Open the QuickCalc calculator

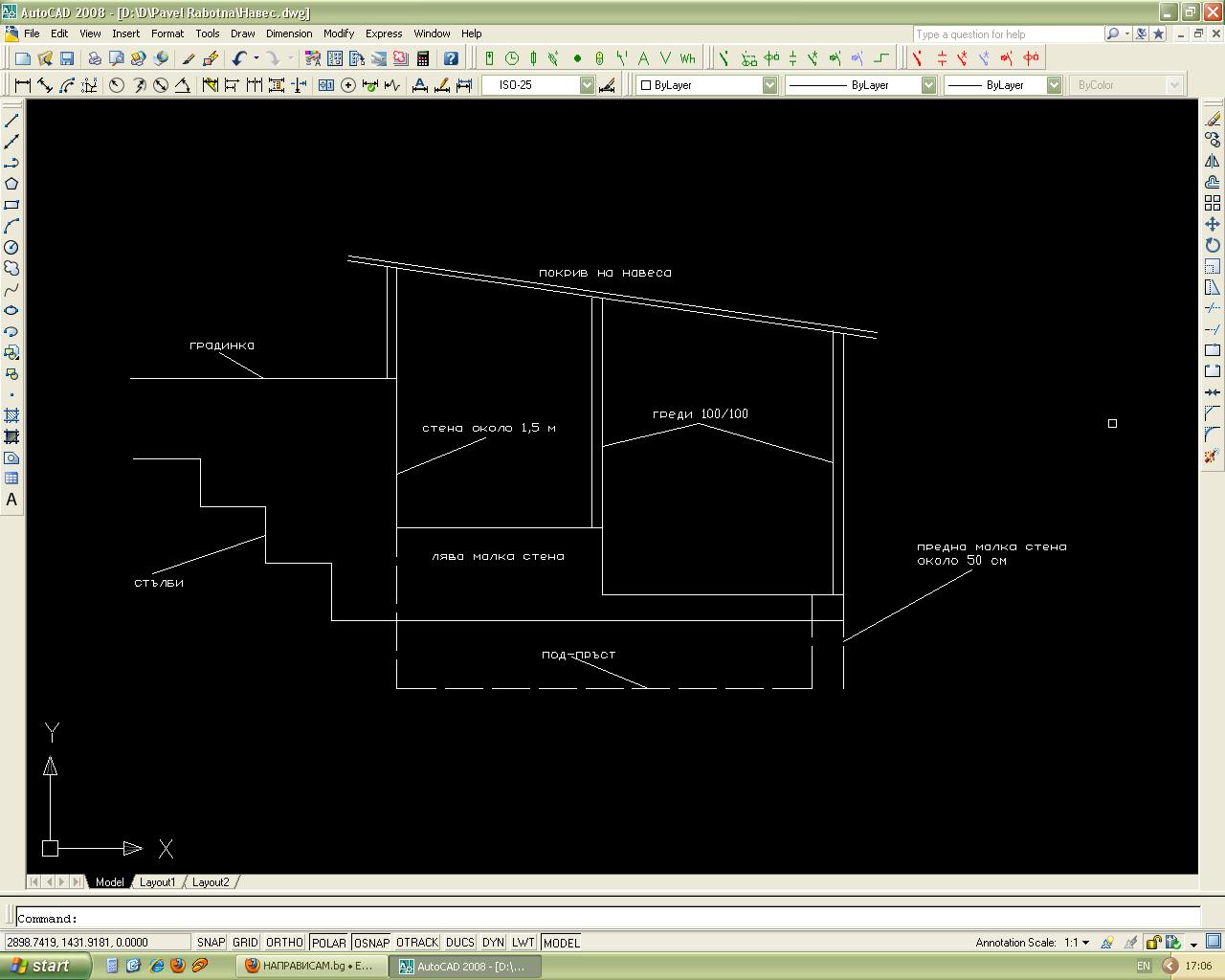click(x=422, y=58)
